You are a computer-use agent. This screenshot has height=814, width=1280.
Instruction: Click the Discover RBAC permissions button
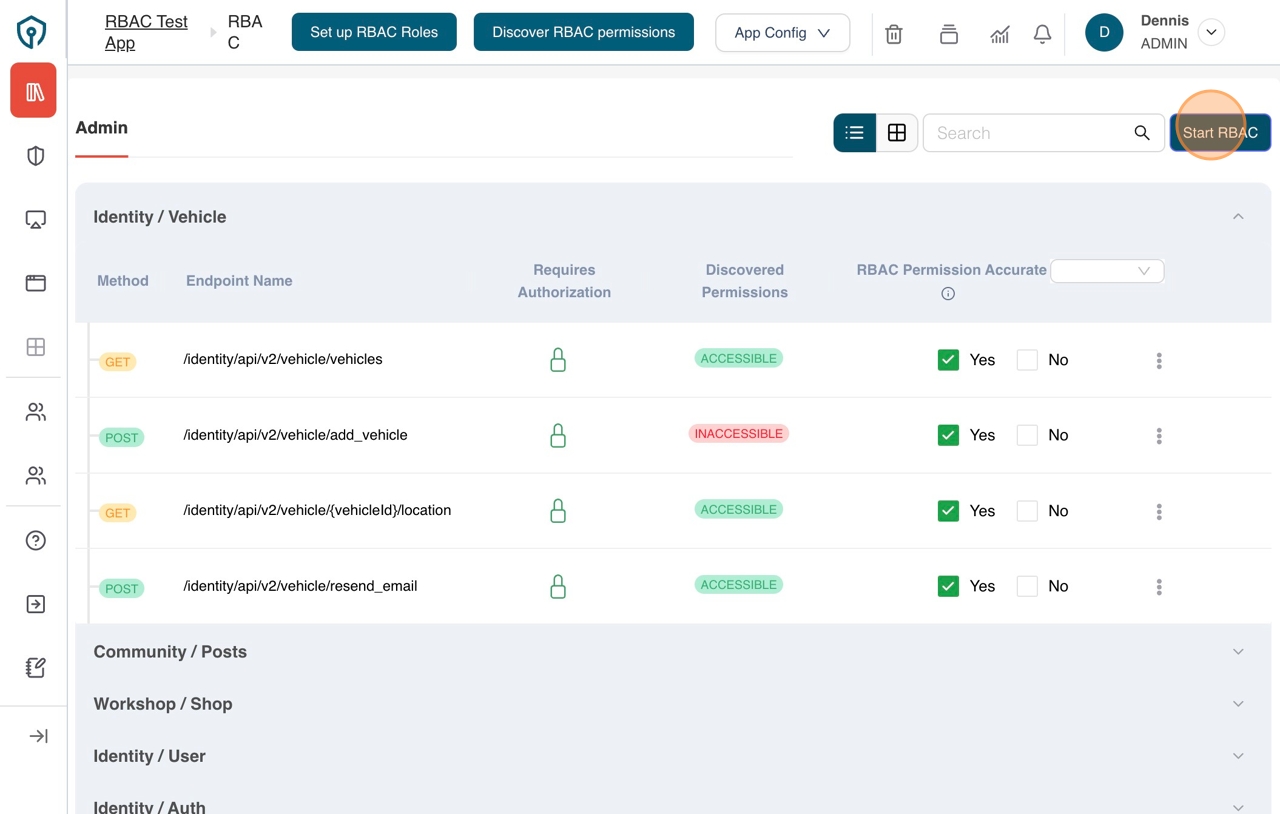pyautogui.click(x=583, y=32)
